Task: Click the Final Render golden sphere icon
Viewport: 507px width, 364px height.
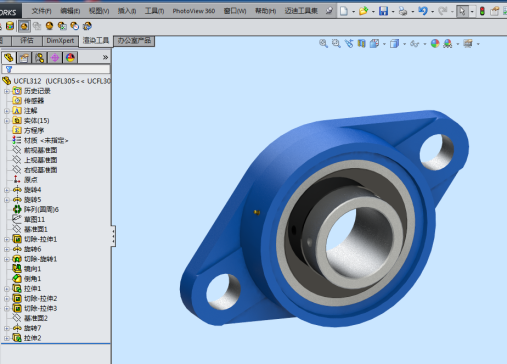Action: point(49,26)
